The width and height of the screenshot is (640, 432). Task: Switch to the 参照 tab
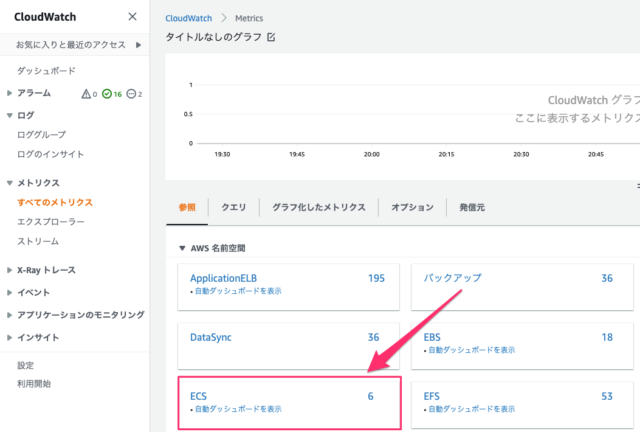coord(187,207)
